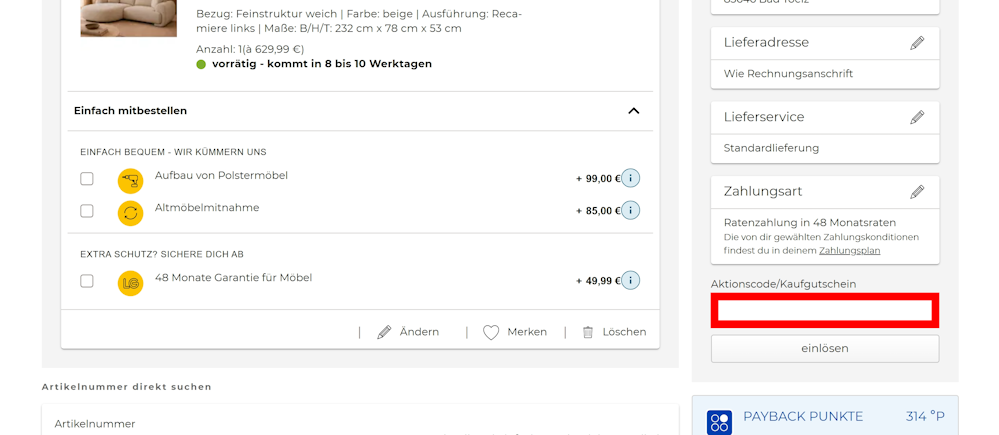Click the Löschen text link
Image resolution: width=999 pixels, height=435 pixels.
click(x=624, y=332)
